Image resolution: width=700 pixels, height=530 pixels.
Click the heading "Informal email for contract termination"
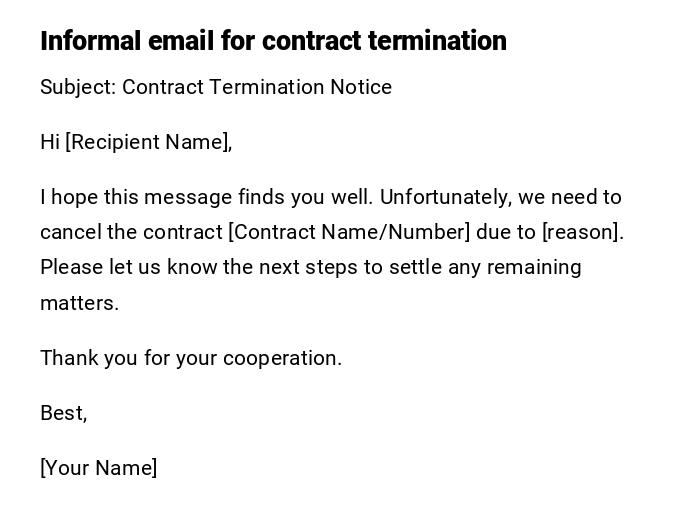tap(273, 41)
